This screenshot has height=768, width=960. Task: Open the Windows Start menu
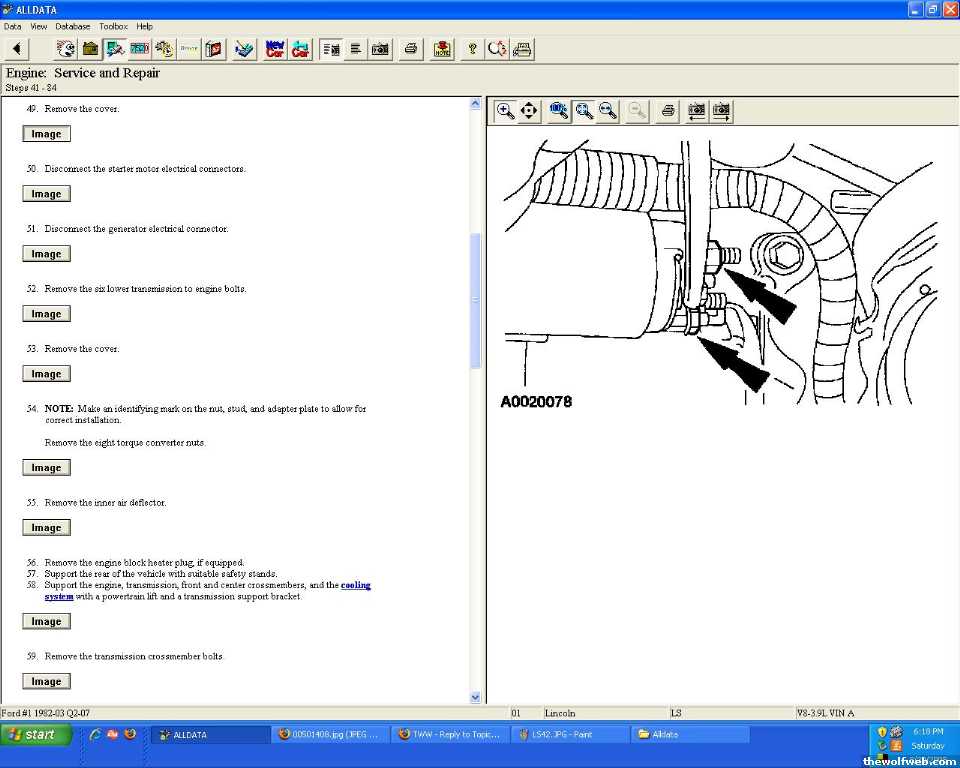37,735
